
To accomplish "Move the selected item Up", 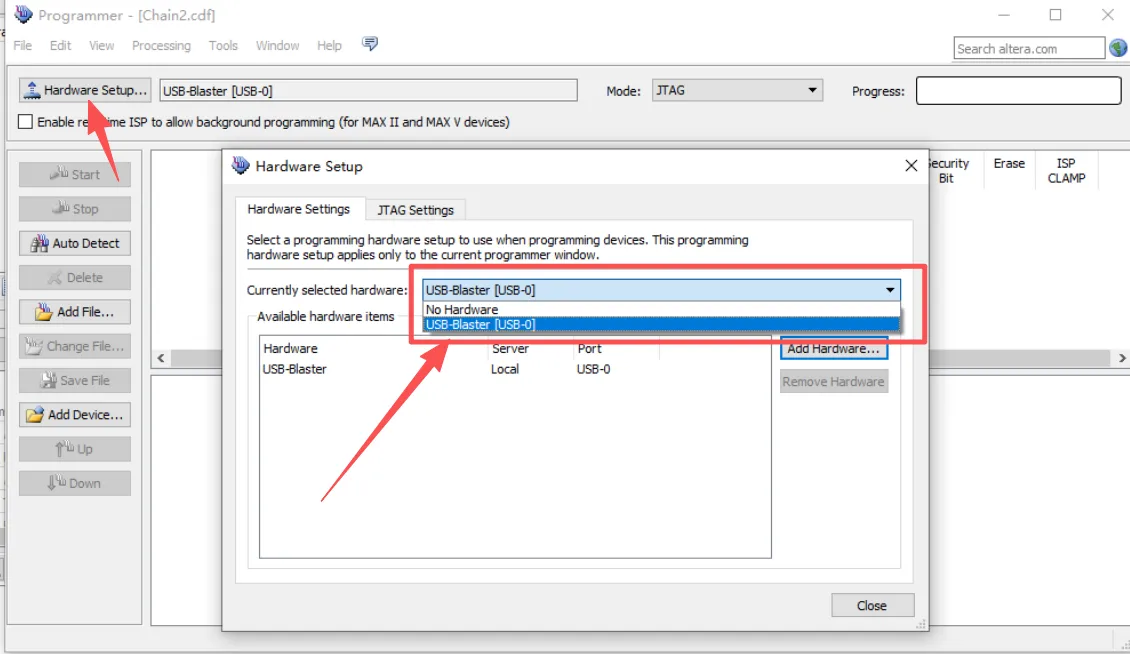I will coord(75,448).
